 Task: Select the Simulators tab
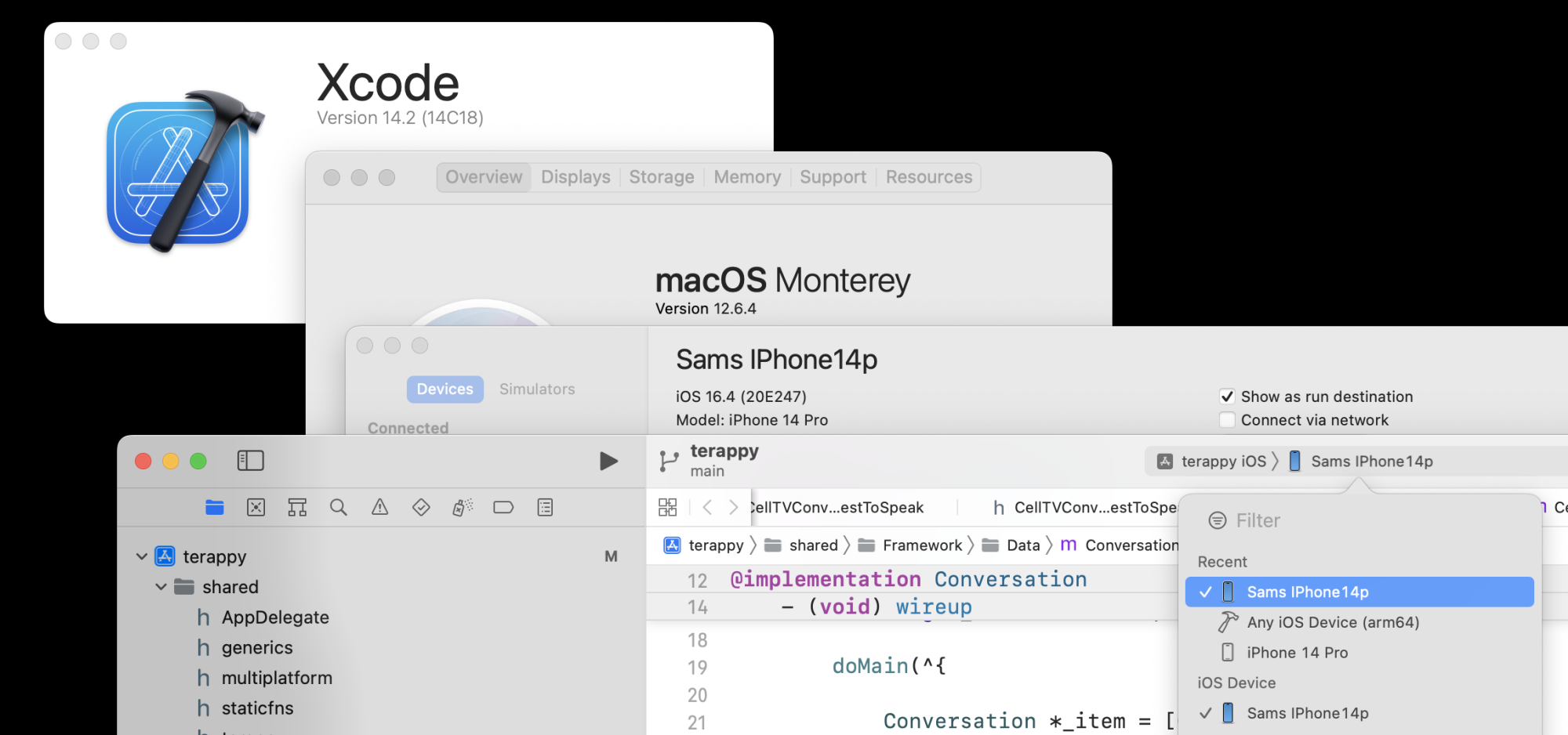(x=537, y=389)
